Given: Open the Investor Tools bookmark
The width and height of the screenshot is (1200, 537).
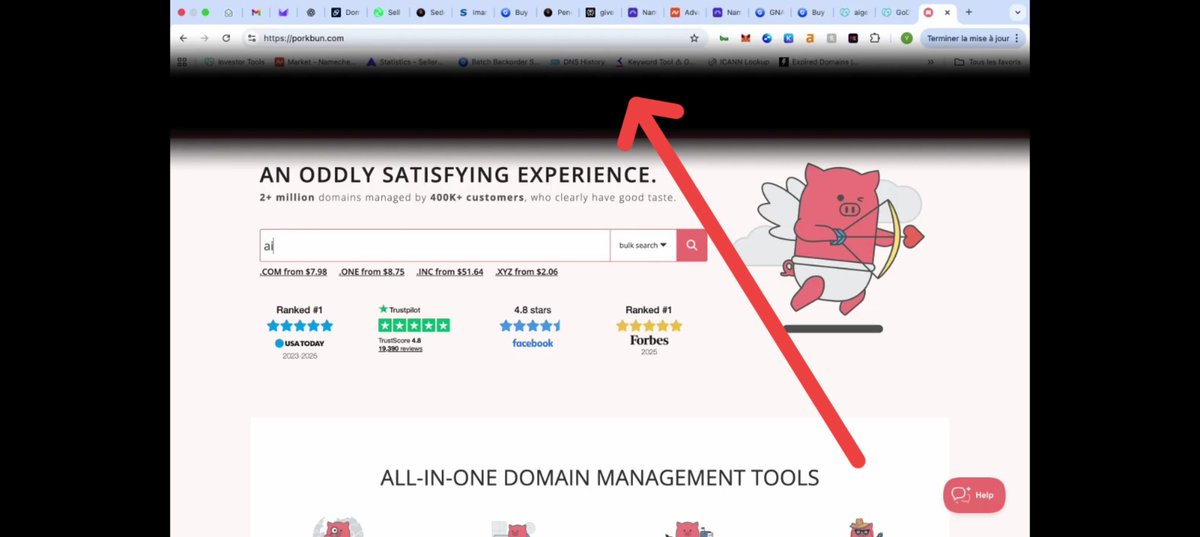Looking at the screenshot, I should coord(234,62).
